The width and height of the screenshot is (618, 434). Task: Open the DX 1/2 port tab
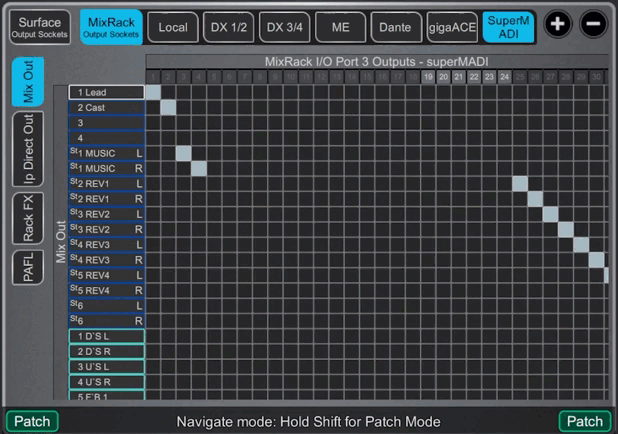[229, 27]
